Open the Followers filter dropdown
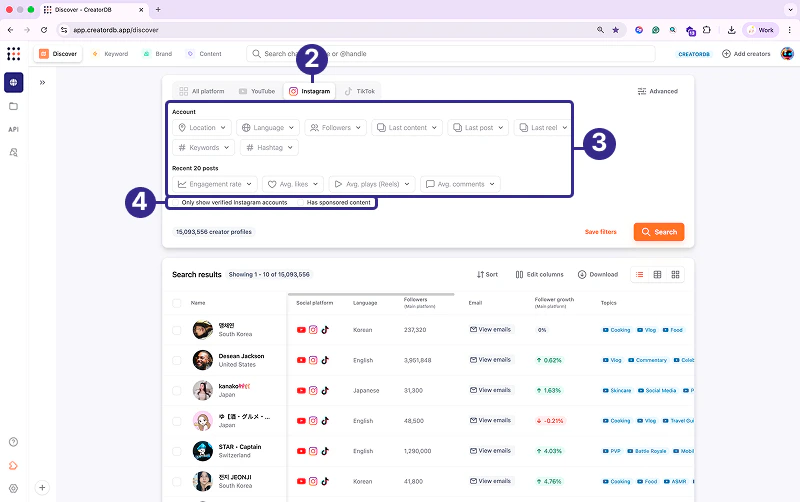 336,128
